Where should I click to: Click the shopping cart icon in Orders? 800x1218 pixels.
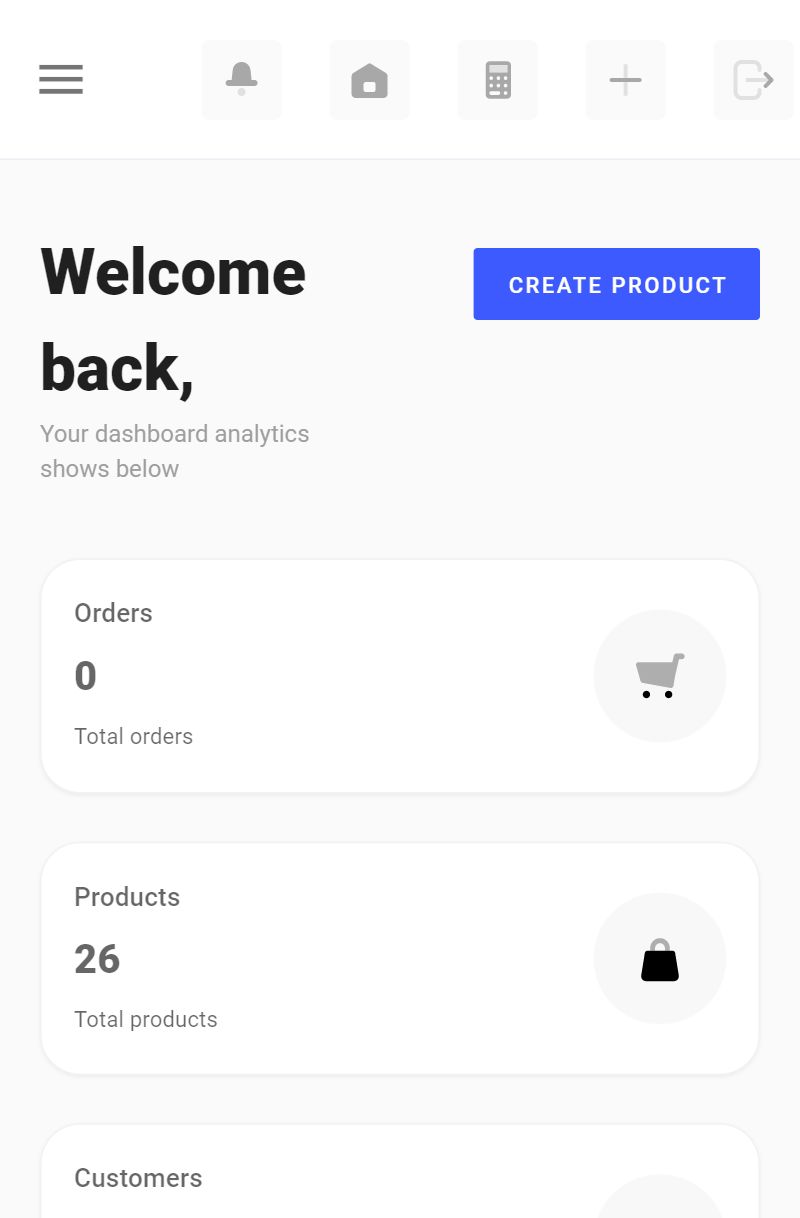(x=660, y=676)
